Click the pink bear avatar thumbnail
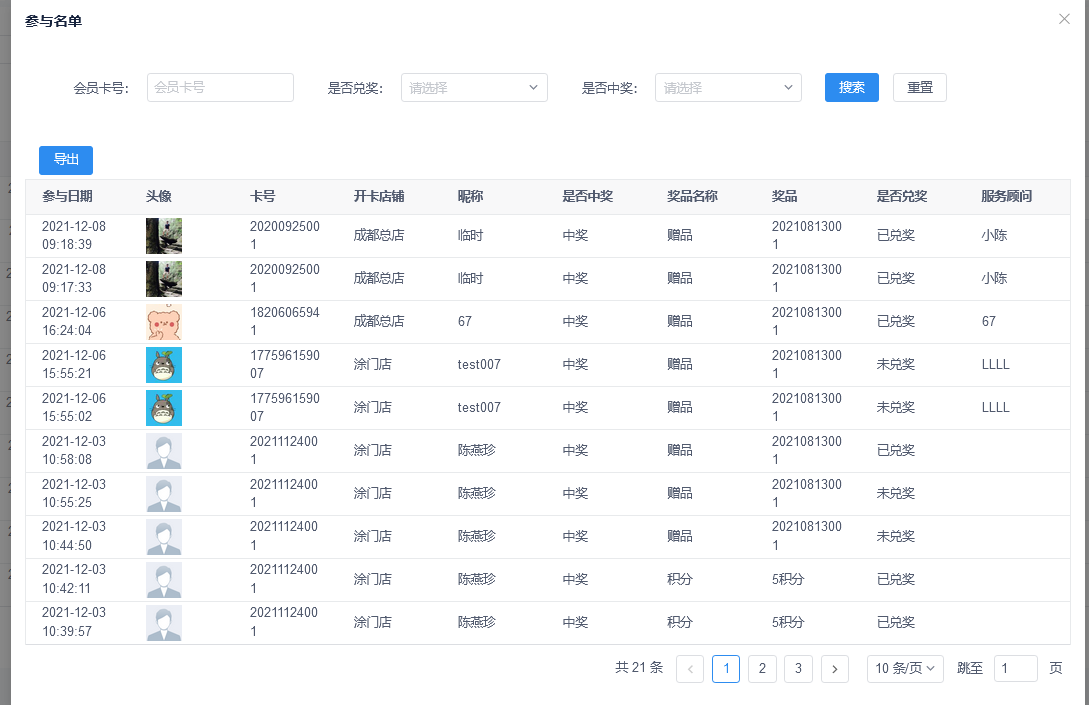The image size is (1089, 705). pos(164,322)
